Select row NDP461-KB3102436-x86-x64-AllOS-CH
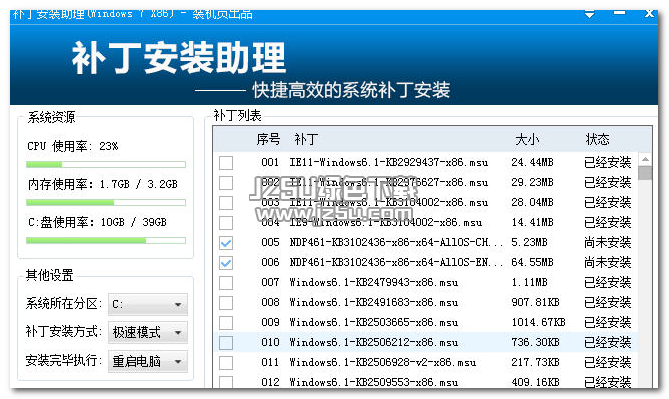The image size is (669, 399). [425, 243]
